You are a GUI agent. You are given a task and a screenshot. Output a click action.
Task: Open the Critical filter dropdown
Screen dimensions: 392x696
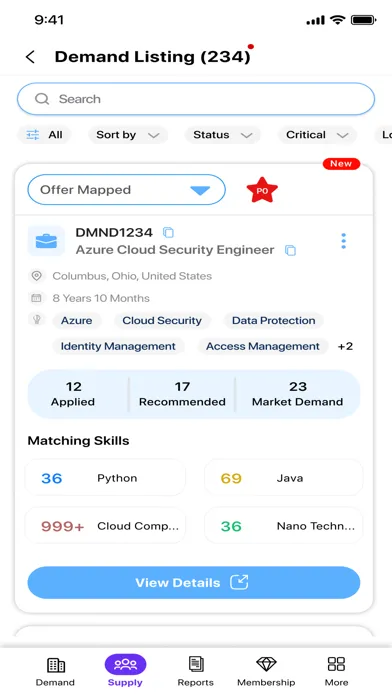tap(317, 135)
